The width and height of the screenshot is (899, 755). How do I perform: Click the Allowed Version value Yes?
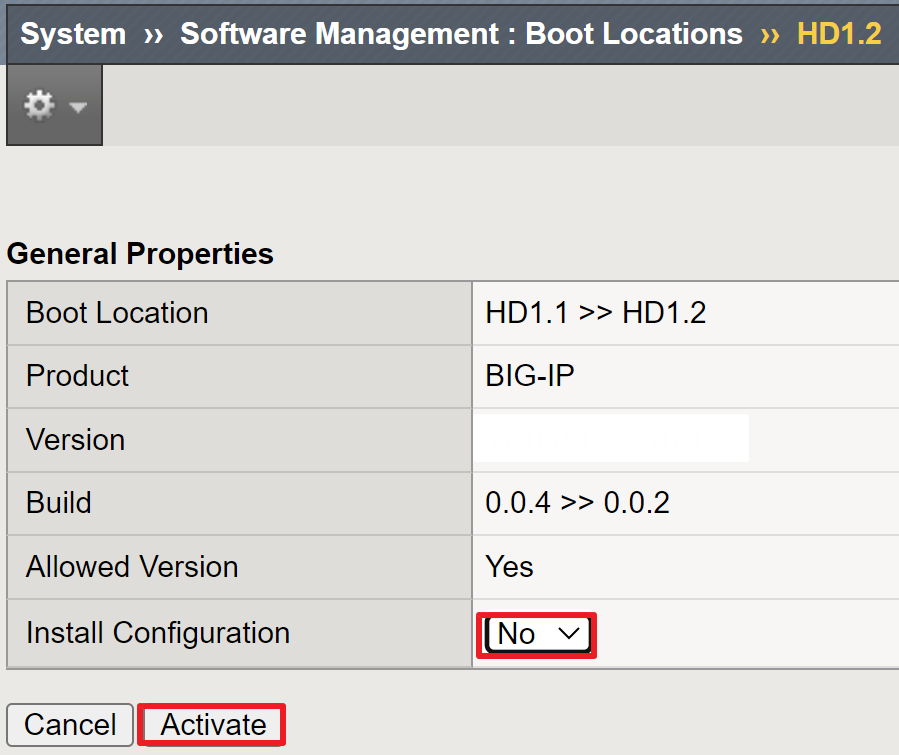coord(509,566)
